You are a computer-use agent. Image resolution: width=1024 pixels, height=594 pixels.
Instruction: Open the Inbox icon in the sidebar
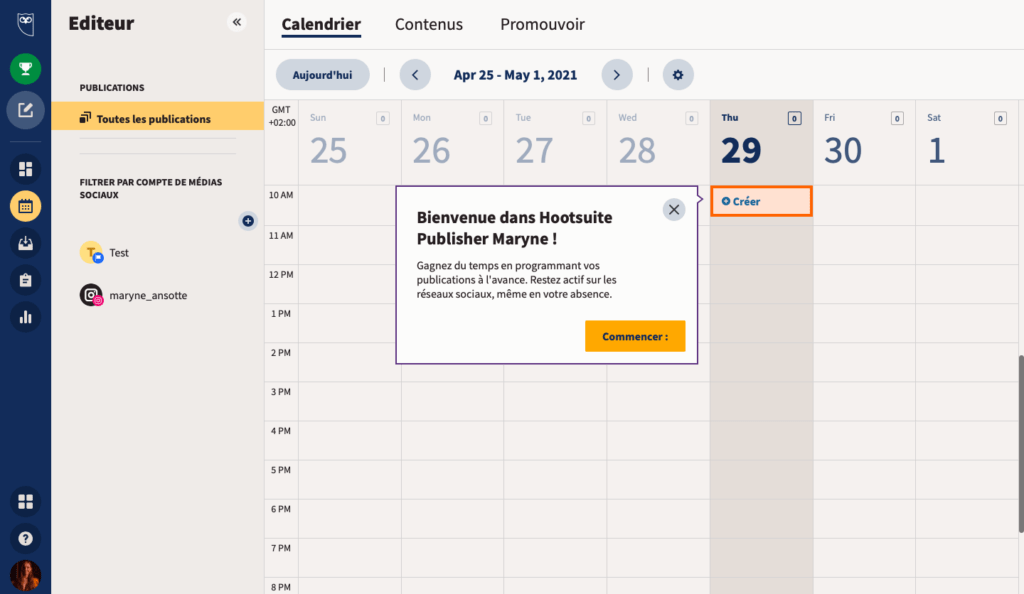pyautogui.click(x=25, y=243)
